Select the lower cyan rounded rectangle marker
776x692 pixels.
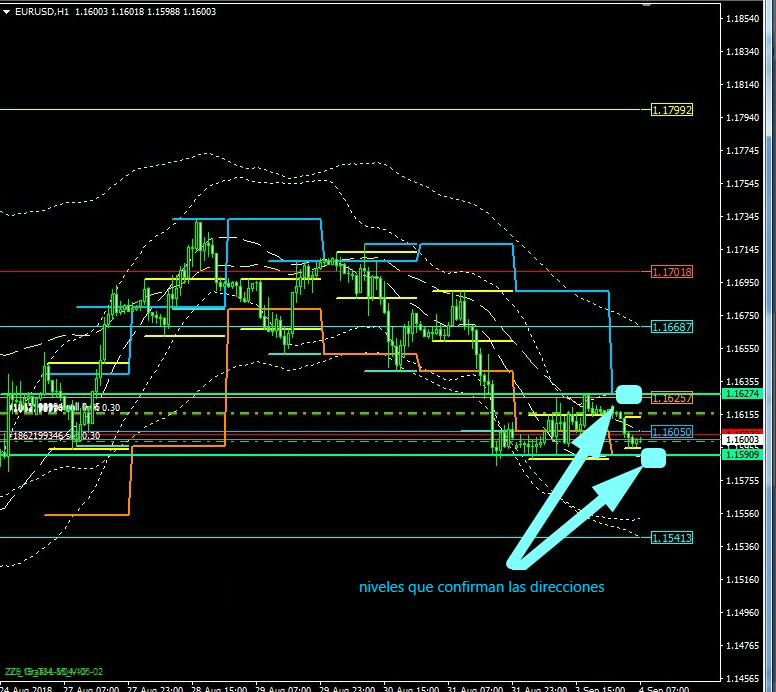[653, 458]
